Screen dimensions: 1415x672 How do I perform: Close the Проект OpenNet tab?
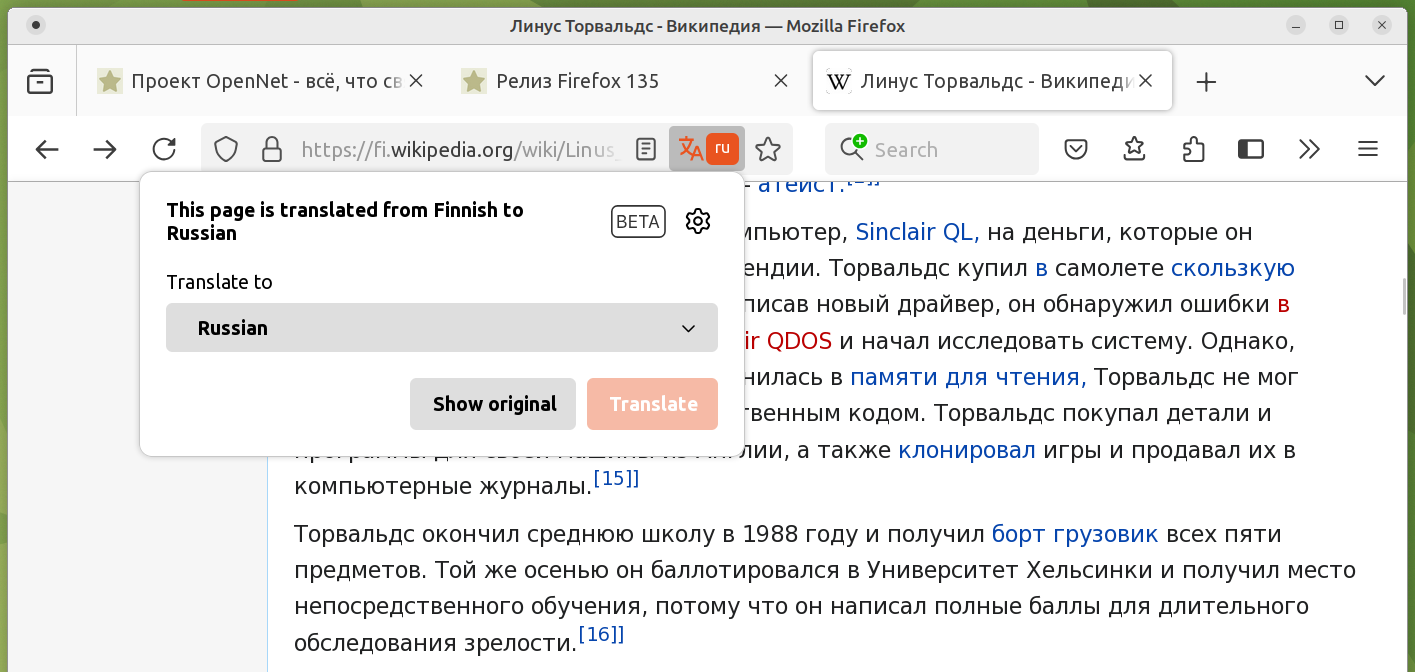[416, 81]
